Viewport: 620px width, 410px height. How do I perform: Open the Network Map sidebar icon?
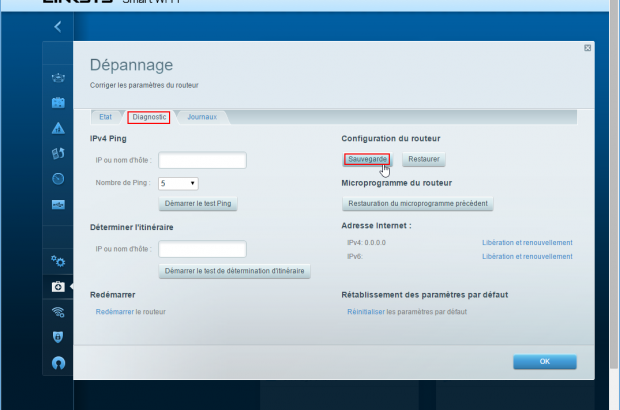[x=58, y=76]
